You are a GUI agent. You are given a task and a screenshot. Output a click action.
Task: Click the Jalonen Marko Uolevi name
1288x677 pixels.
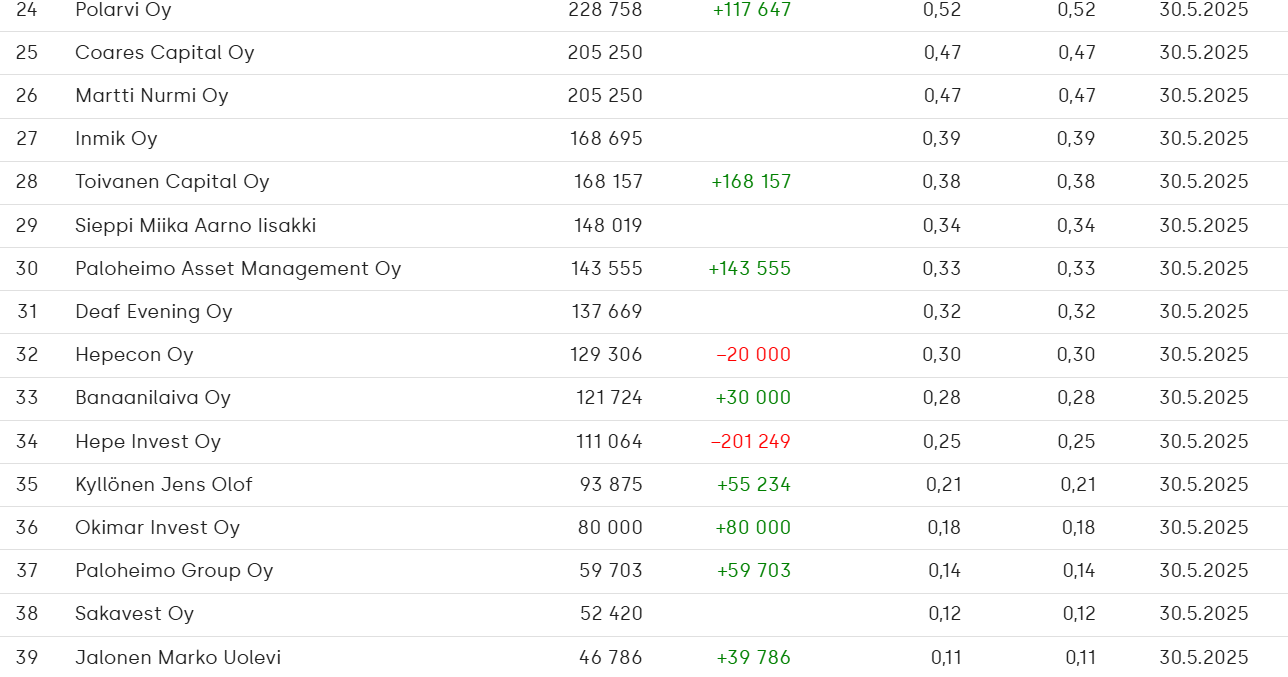[178, 658]
